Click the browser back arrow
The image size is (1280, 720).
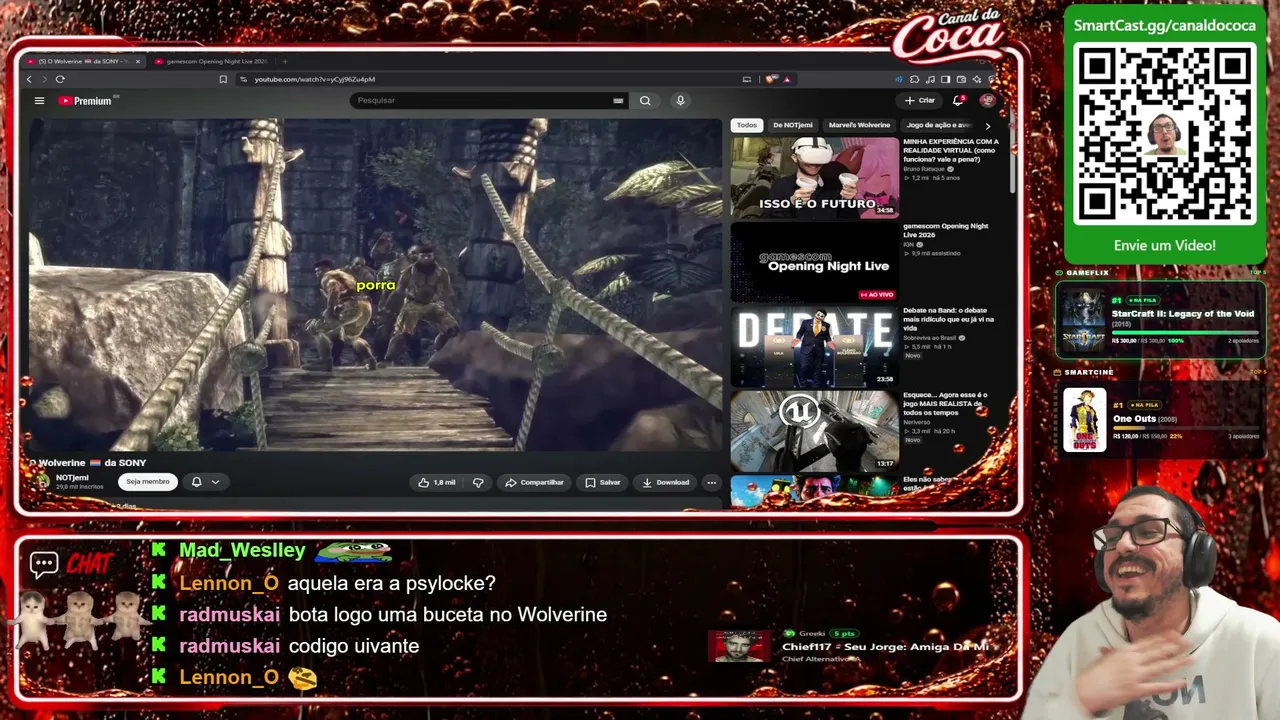pos(29,79)
